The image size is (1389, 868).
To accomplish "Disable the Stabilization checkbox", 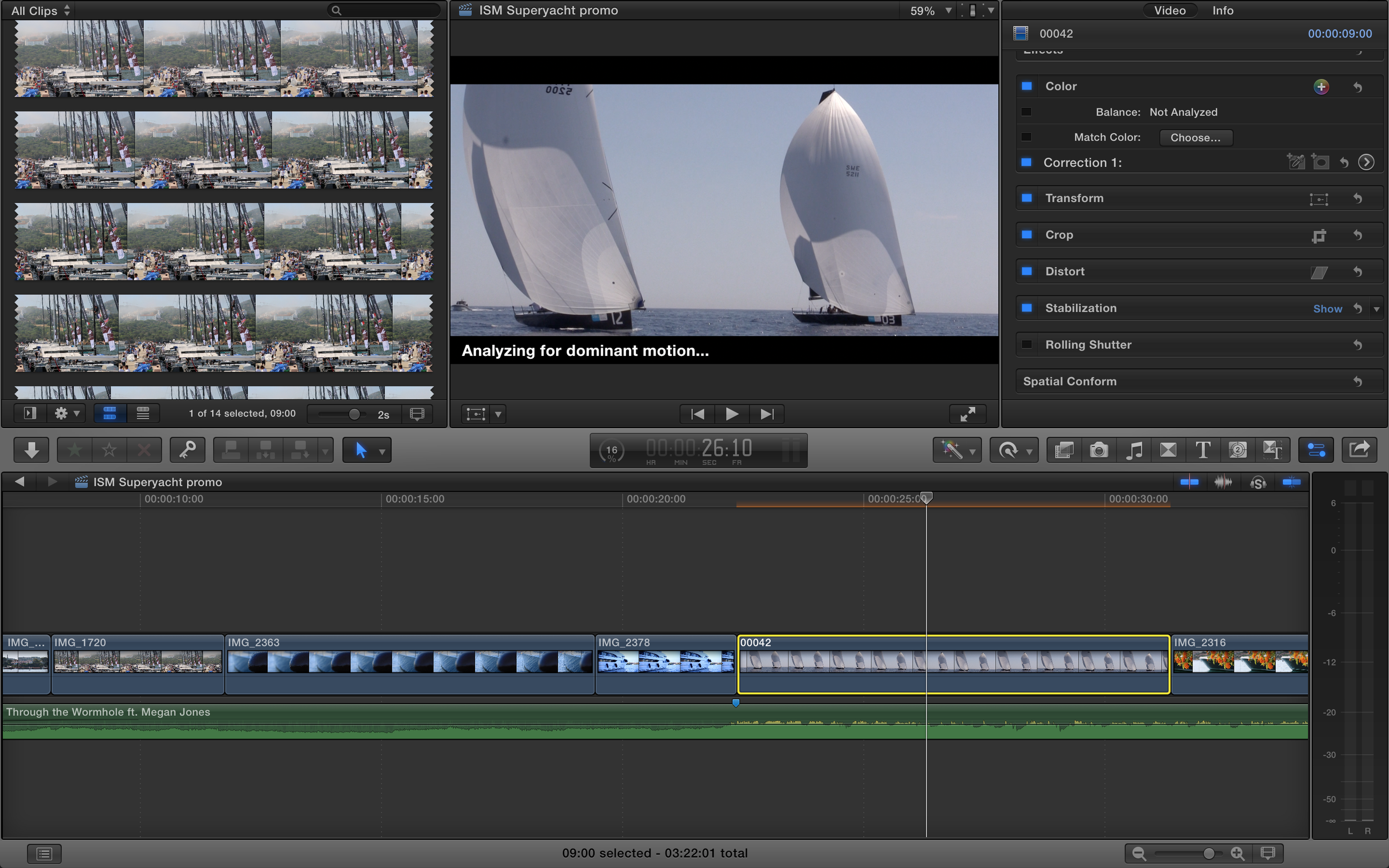I will (1026, 308).
